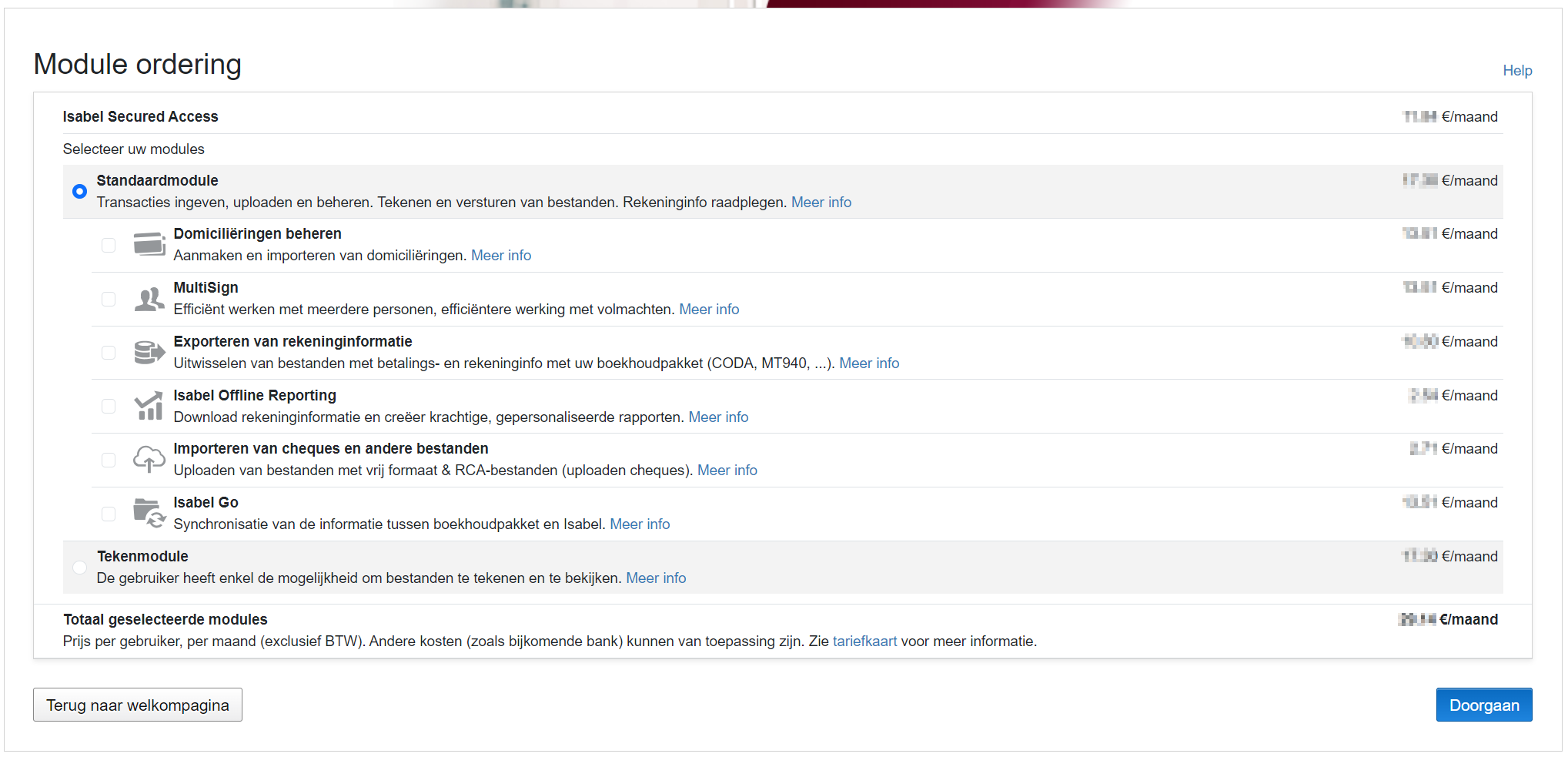Click Importeren van cheques en andere bestanden title

[331, 448]
